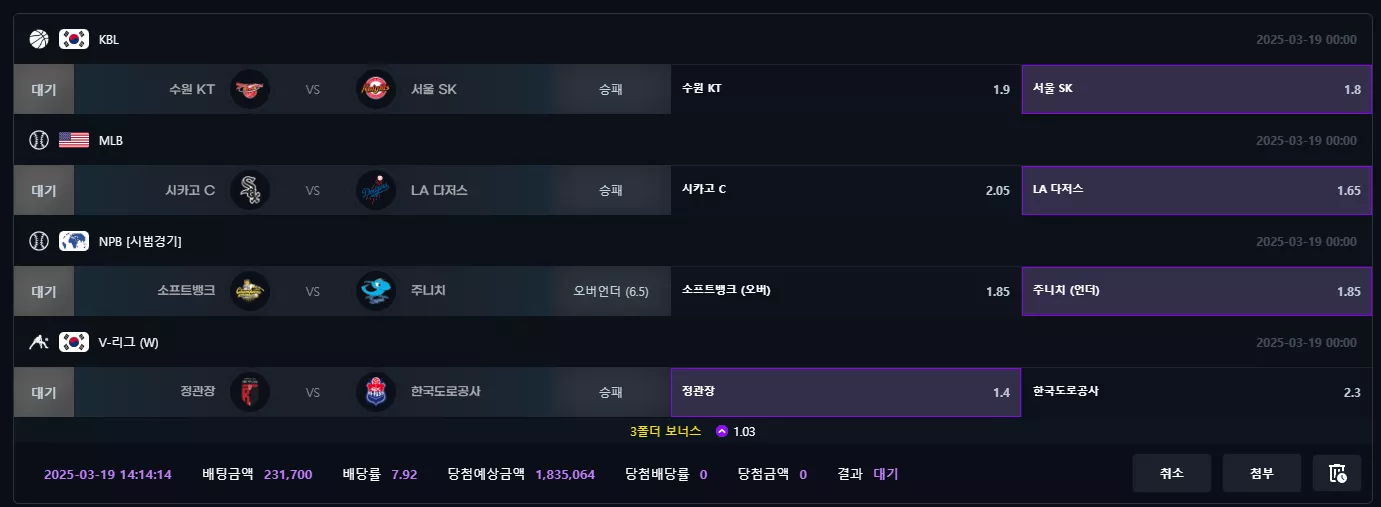Screen dimensions: 1381x507
Task: Click the 수원 KT team logo
Action: click(250, 89)
